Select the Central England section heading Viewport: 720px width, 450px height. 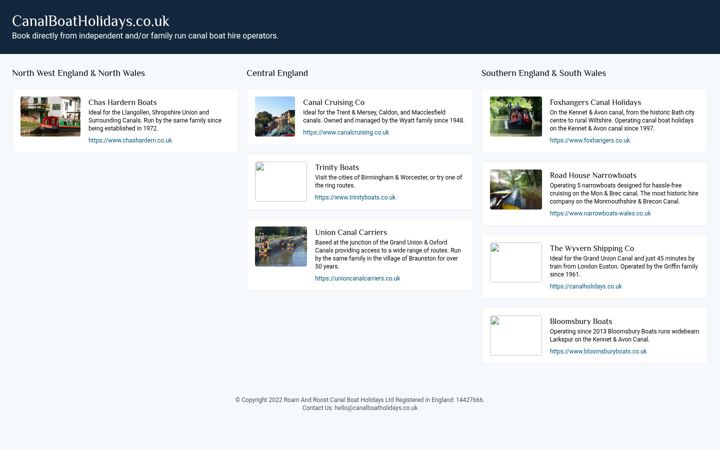(277, 73)
